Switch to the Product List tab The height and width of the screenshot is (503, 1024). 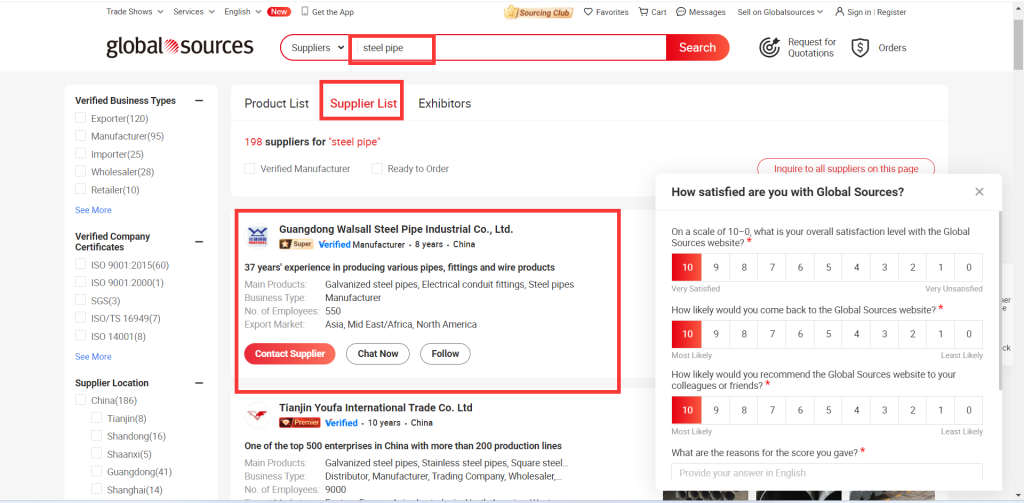point(276,103)
